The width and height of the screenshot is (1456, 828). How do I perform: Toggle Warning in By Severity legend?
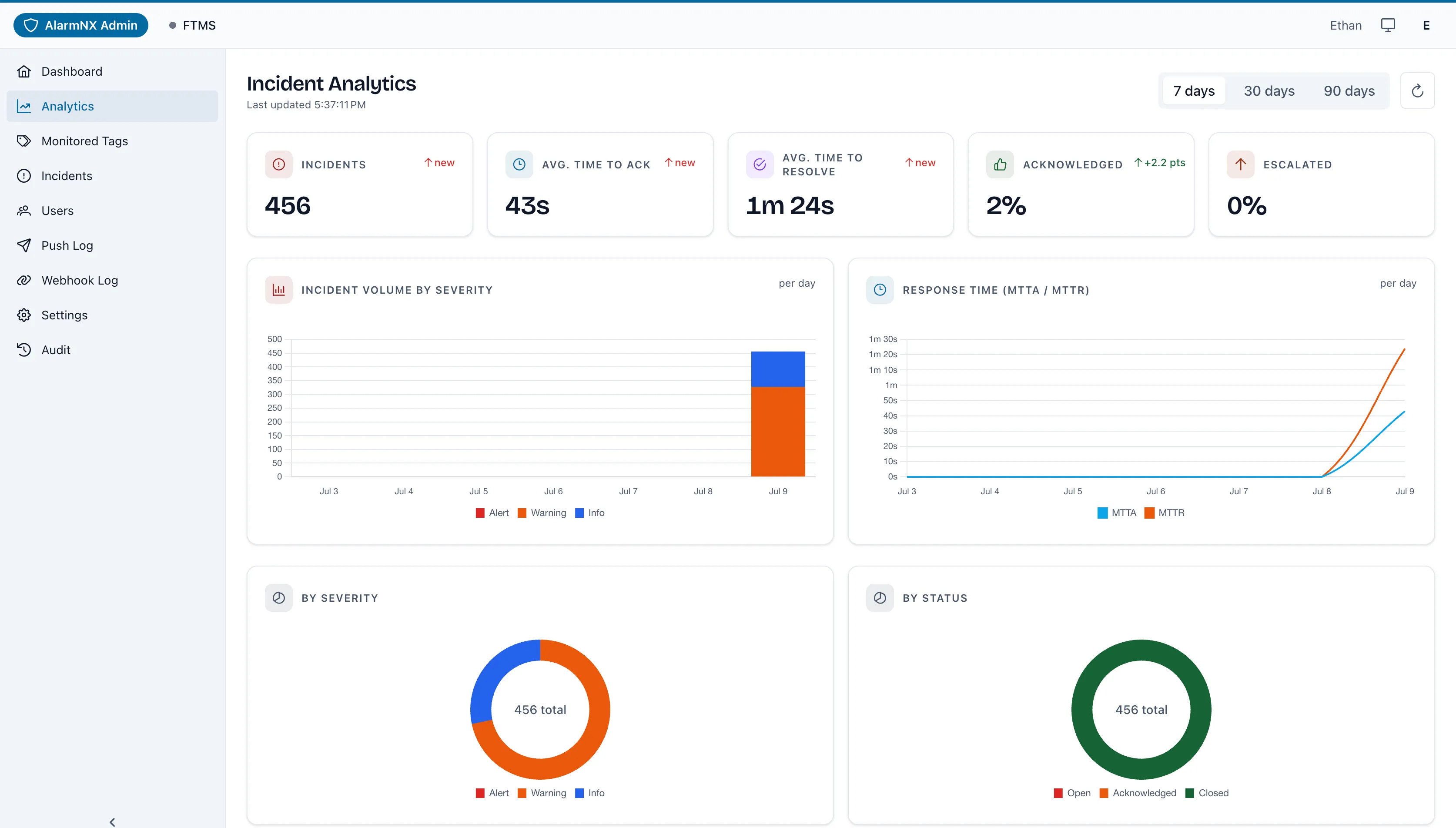[x=542, y=793]
